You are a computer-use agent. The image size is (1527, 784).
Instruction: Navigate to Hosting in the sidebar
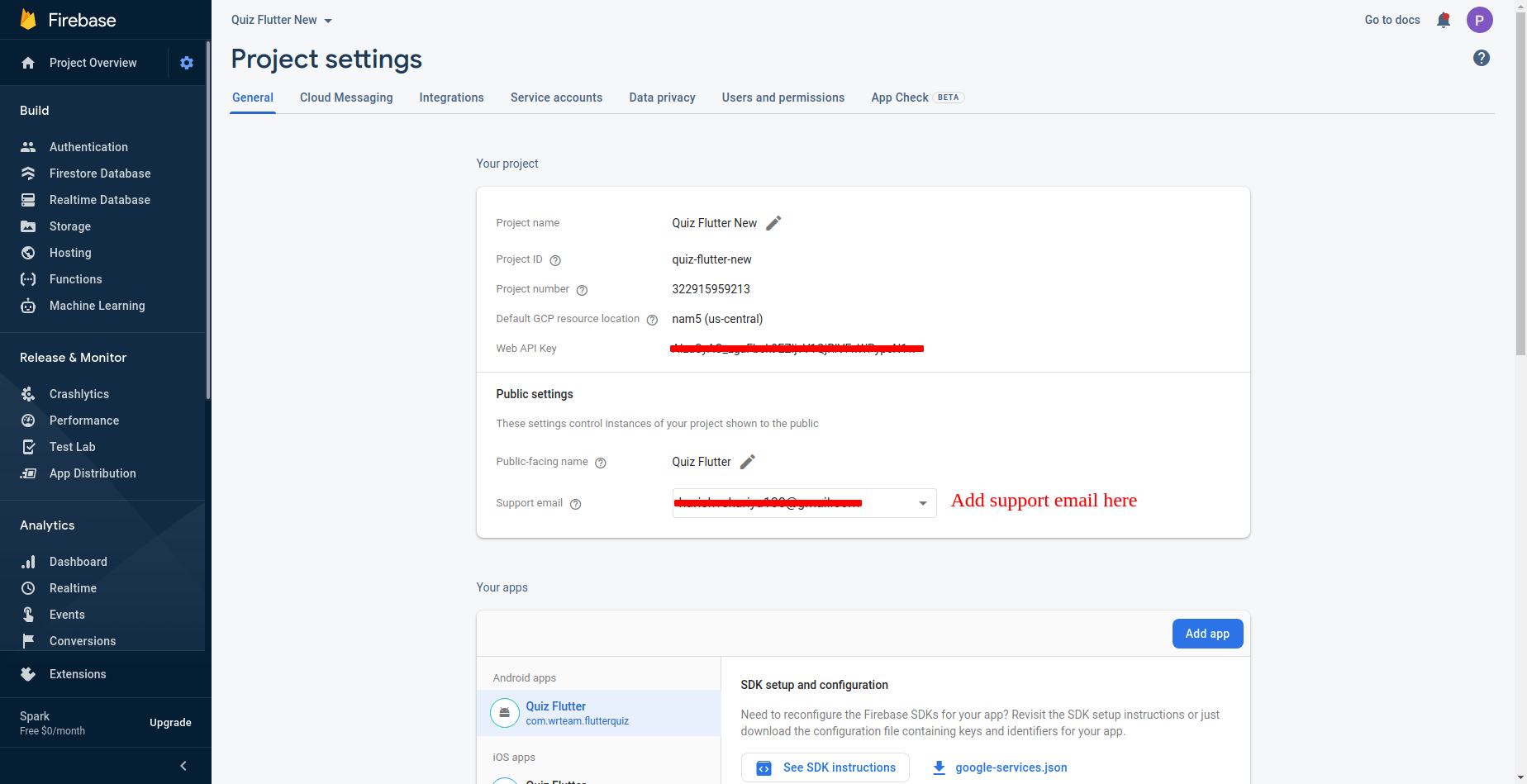click(x=69, y=252)
